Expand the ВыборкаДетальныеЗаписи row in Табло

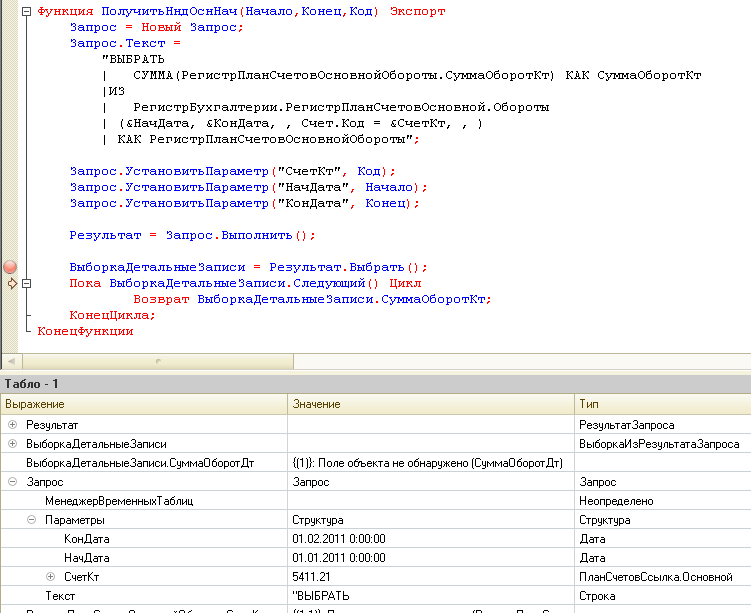coord(12,444)
